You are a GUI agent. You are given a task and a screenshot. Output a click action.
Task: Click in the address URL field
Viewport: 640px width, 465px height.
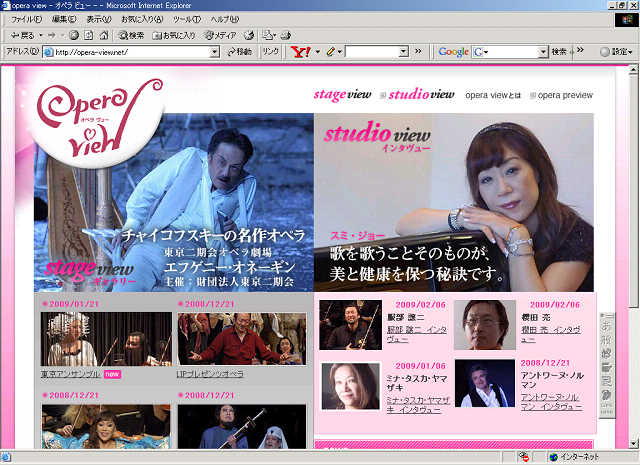click(x=131, y=52)
